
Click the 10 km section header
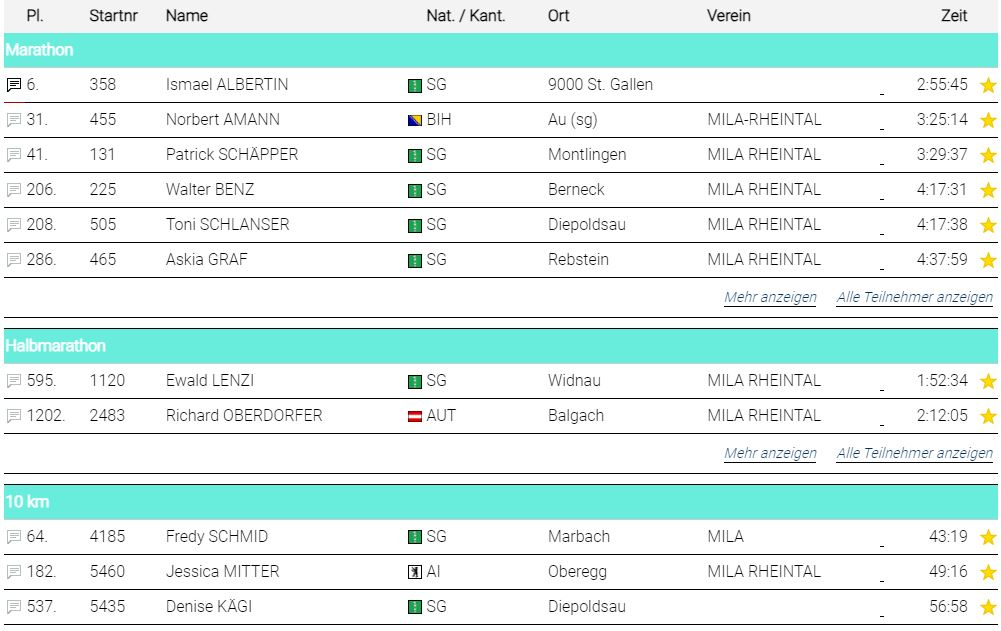coord(500,502)
